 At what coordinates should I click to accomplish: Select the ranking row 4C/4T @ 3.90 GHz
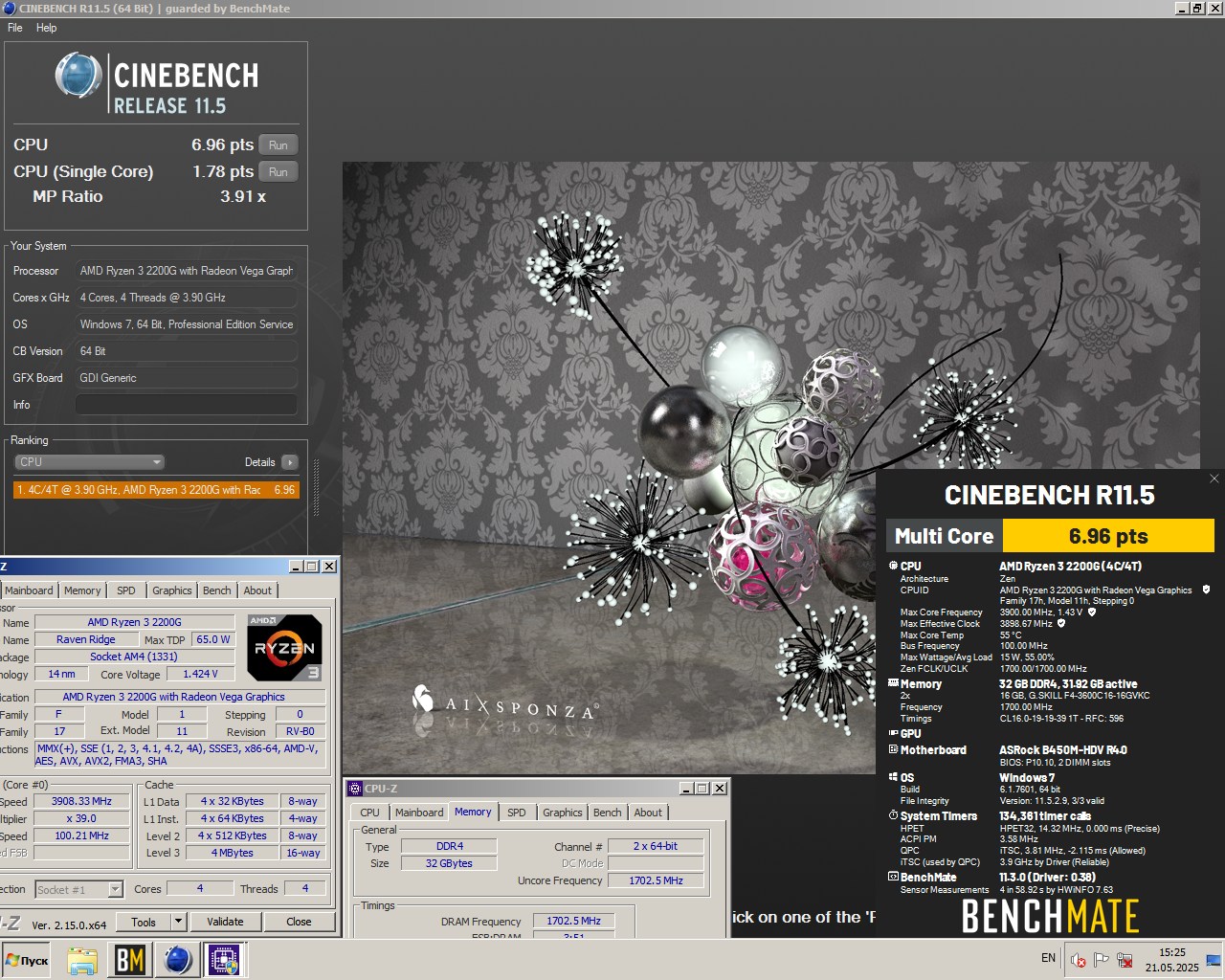[x=156, y=490]
